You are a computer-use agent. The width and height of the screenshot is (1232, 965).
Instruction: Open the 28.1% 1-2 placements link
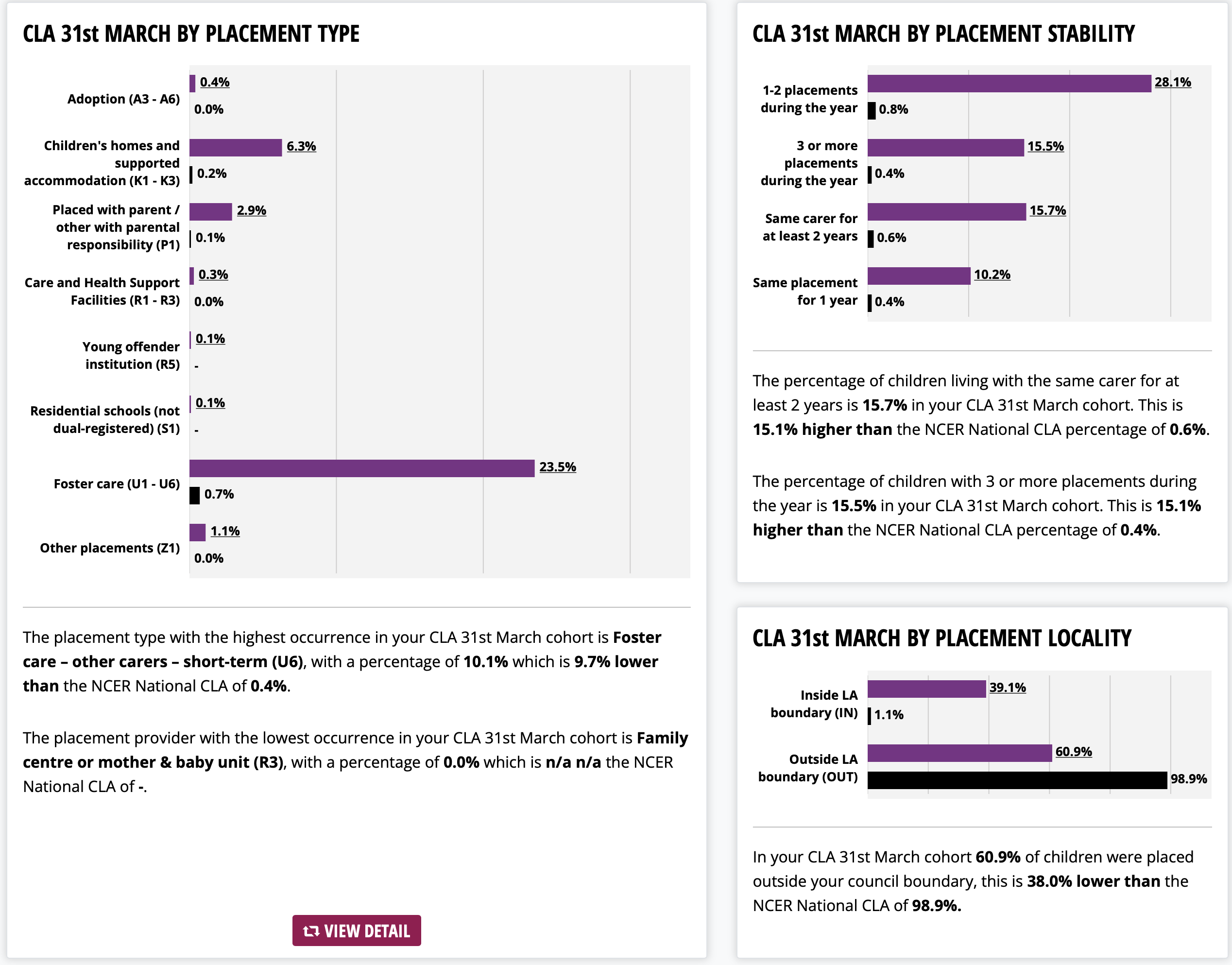point(1173,82)
